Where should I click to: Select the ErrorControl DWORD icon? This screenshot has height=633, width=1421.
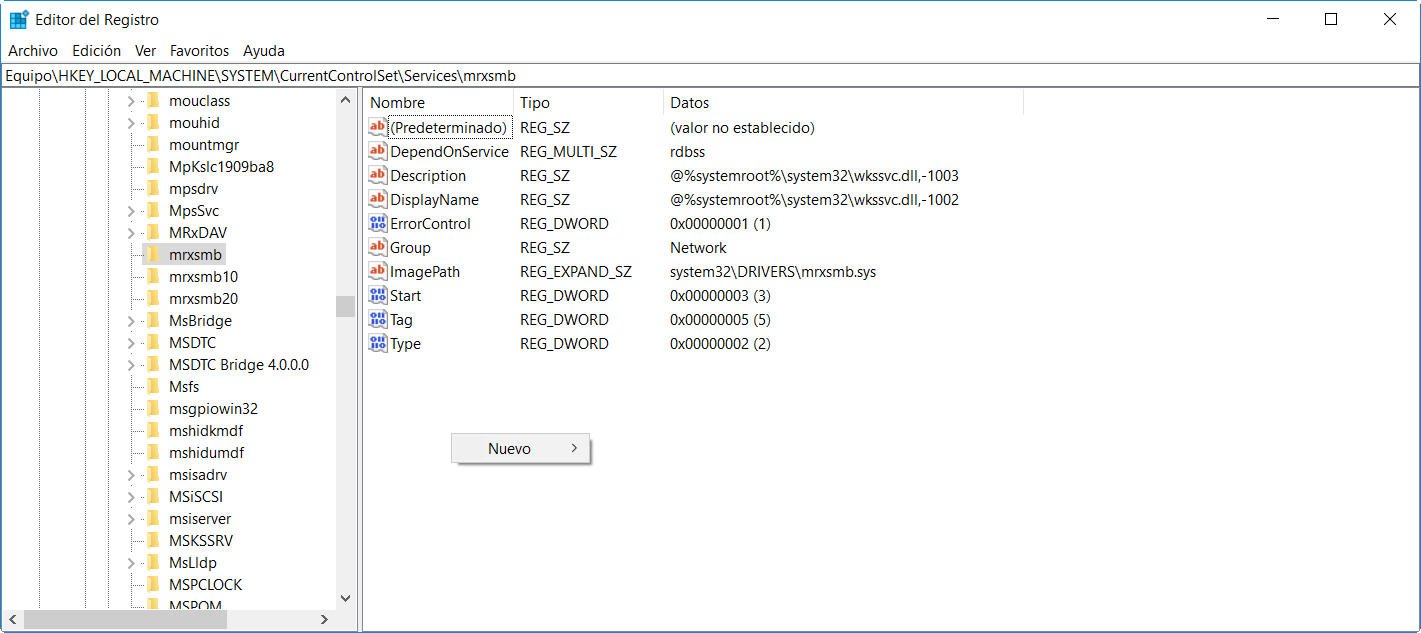378,224
